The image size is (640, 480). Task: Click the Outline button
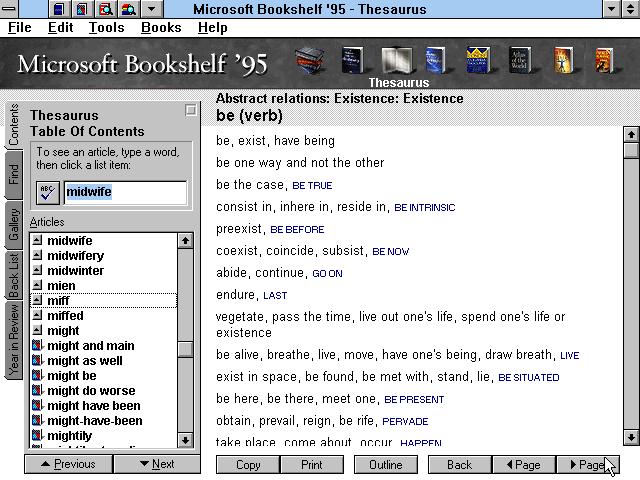coord(386,465)
